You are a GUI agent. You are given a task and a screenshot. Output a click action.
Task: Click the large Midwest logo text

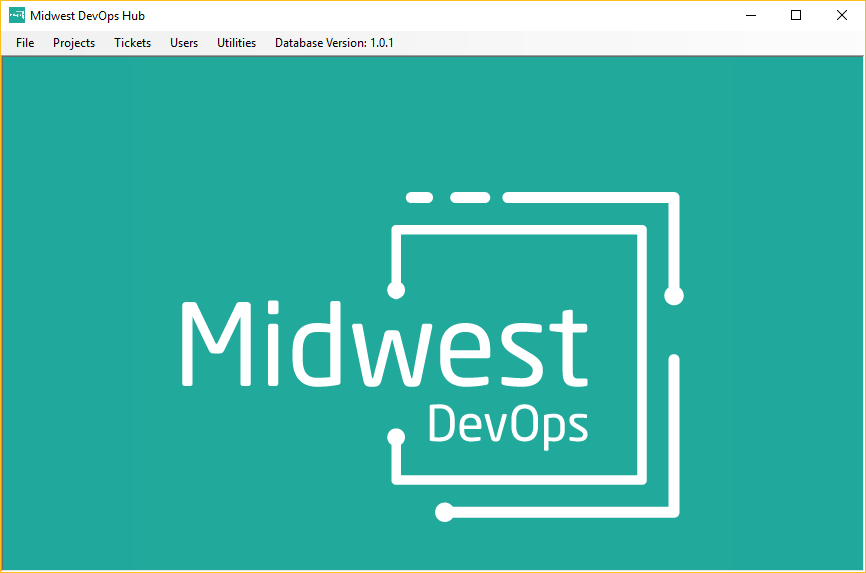pyautogui.click(x=384, y=341)
